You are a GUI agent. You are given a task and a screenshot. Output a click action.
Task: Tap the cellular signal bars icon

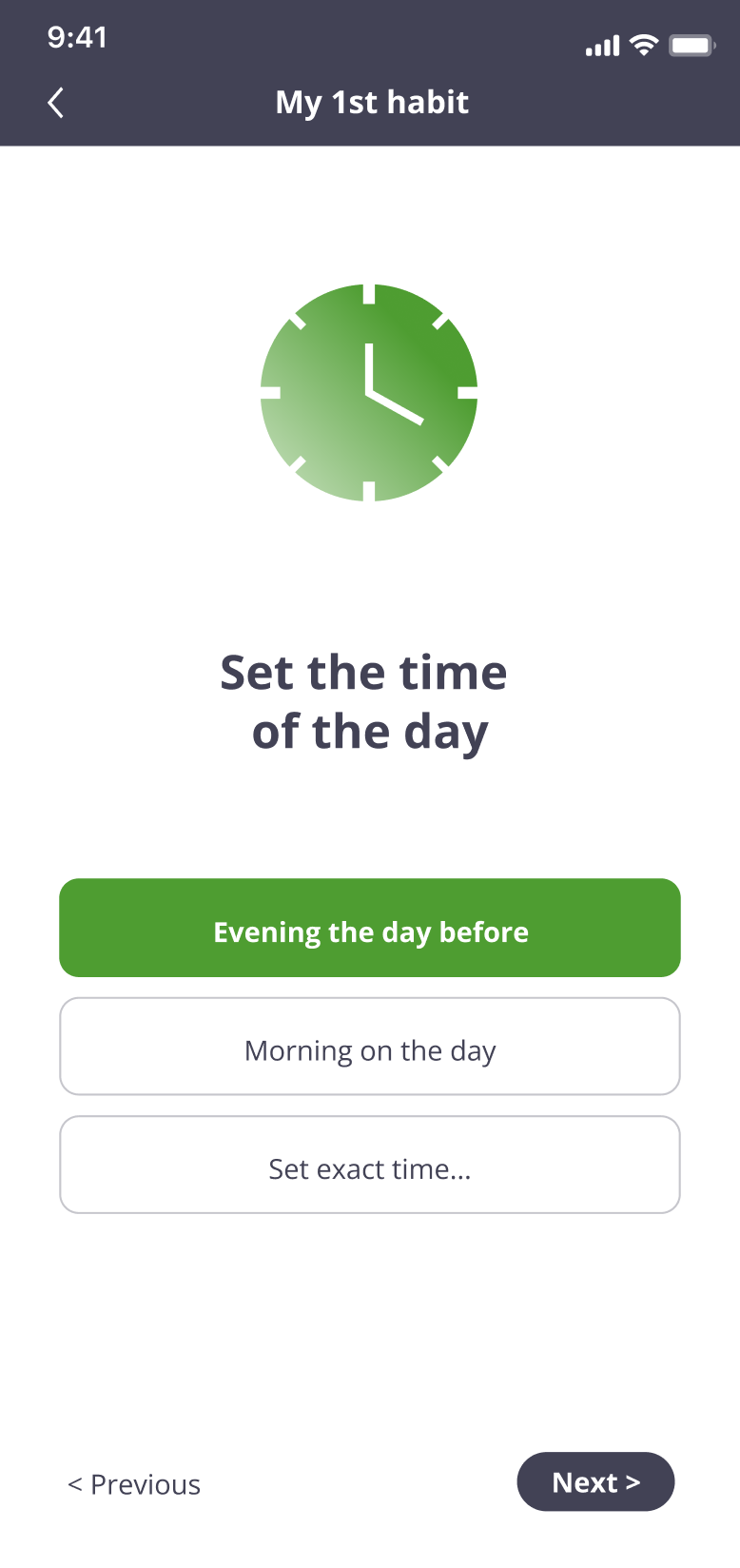pyautogui.click(x=602, y=46)
